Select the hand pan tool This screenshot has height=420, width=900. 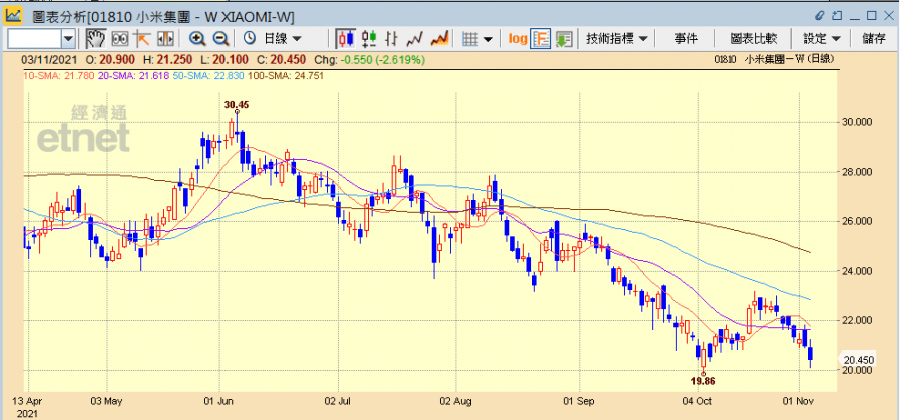95,38
